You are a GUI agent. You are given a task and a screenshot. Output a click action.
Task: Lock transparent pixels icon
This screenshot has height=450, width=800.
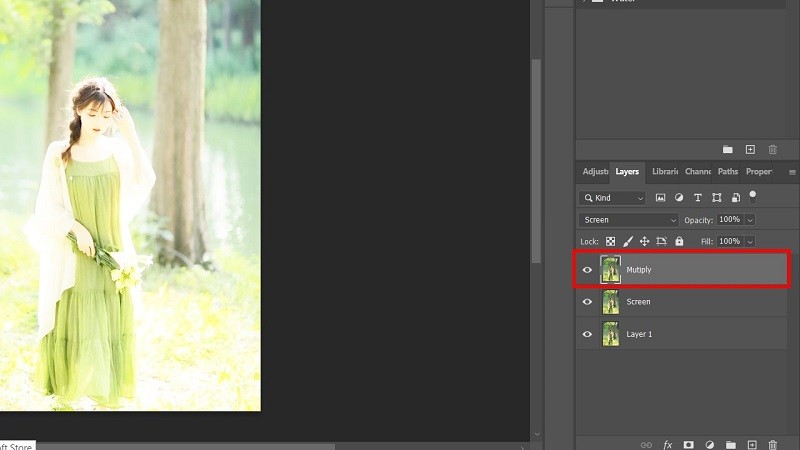coord(610,241)
